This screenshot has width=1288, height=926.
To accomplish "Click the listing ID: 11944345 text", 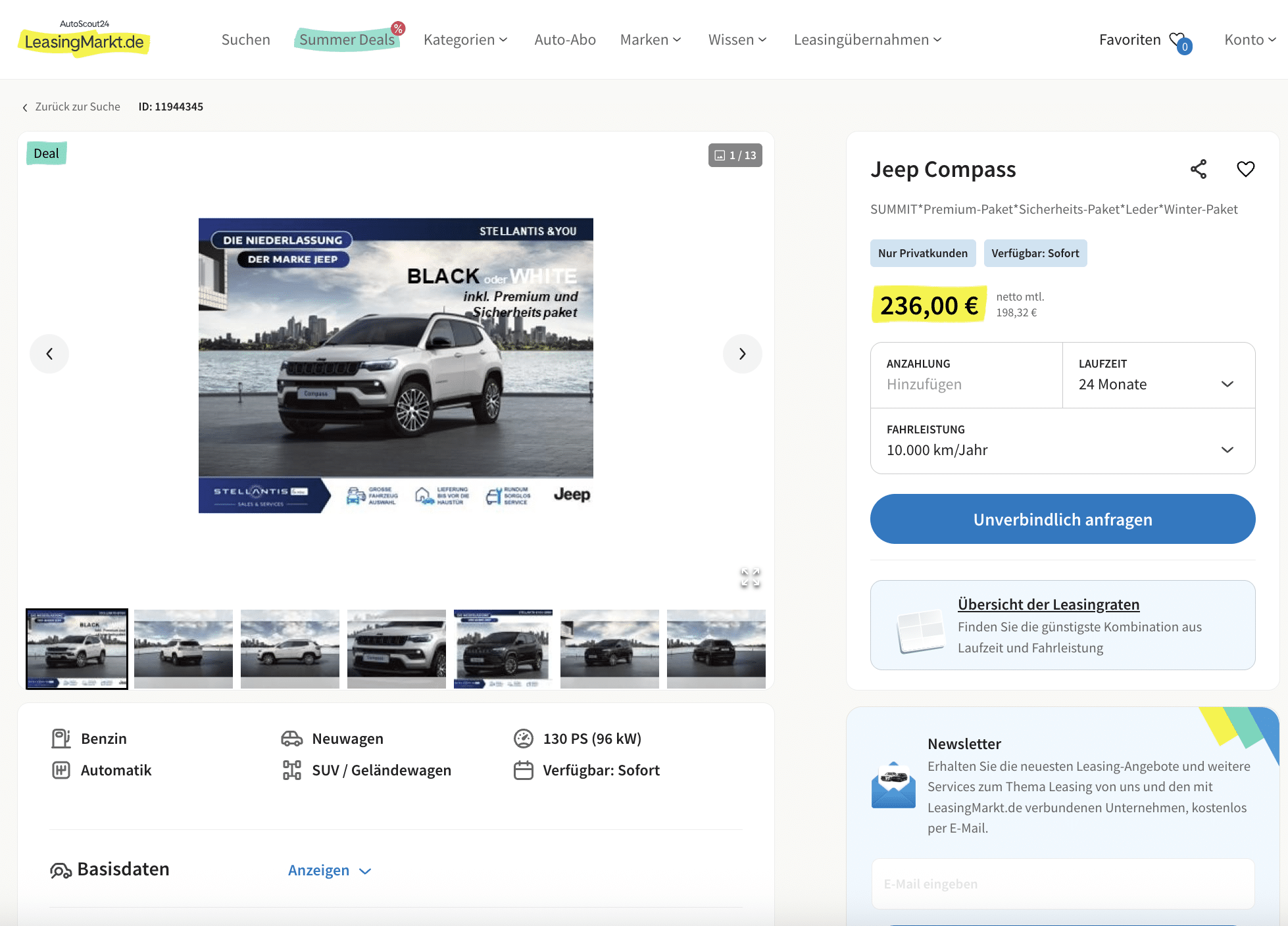I will point(171,107).
